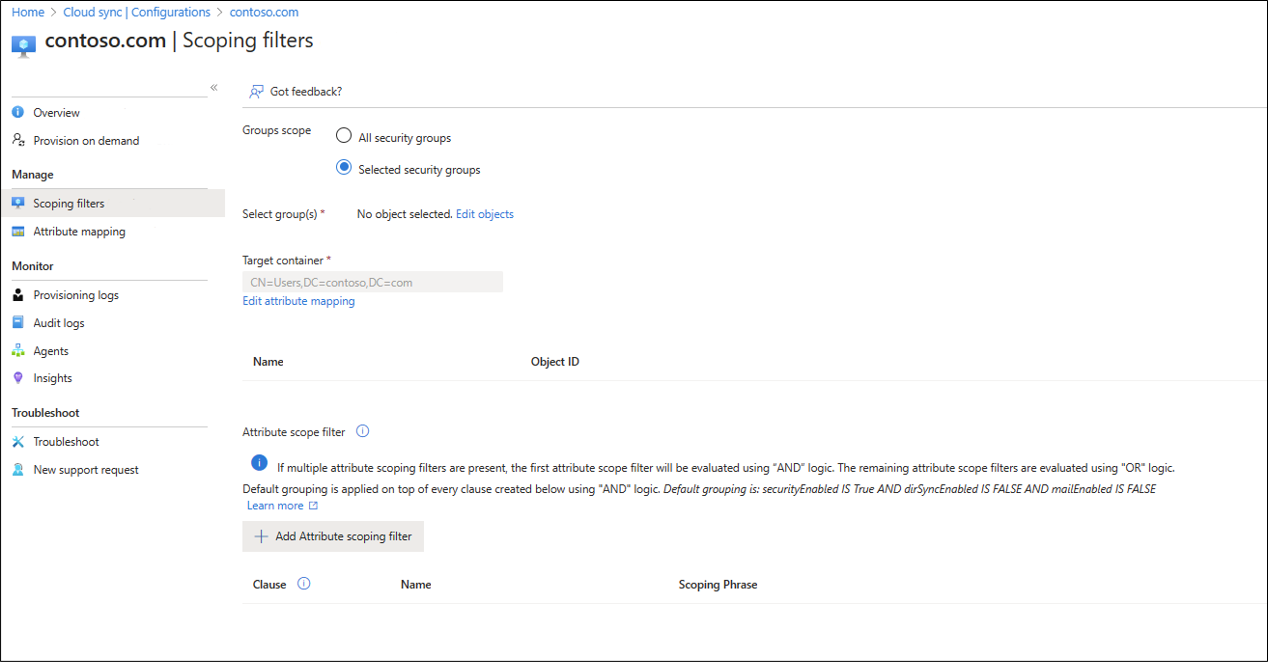This screenshot has height=662, width=1268.
Task: Click the Attribute mapping table icon
Action: pos(18,231)
